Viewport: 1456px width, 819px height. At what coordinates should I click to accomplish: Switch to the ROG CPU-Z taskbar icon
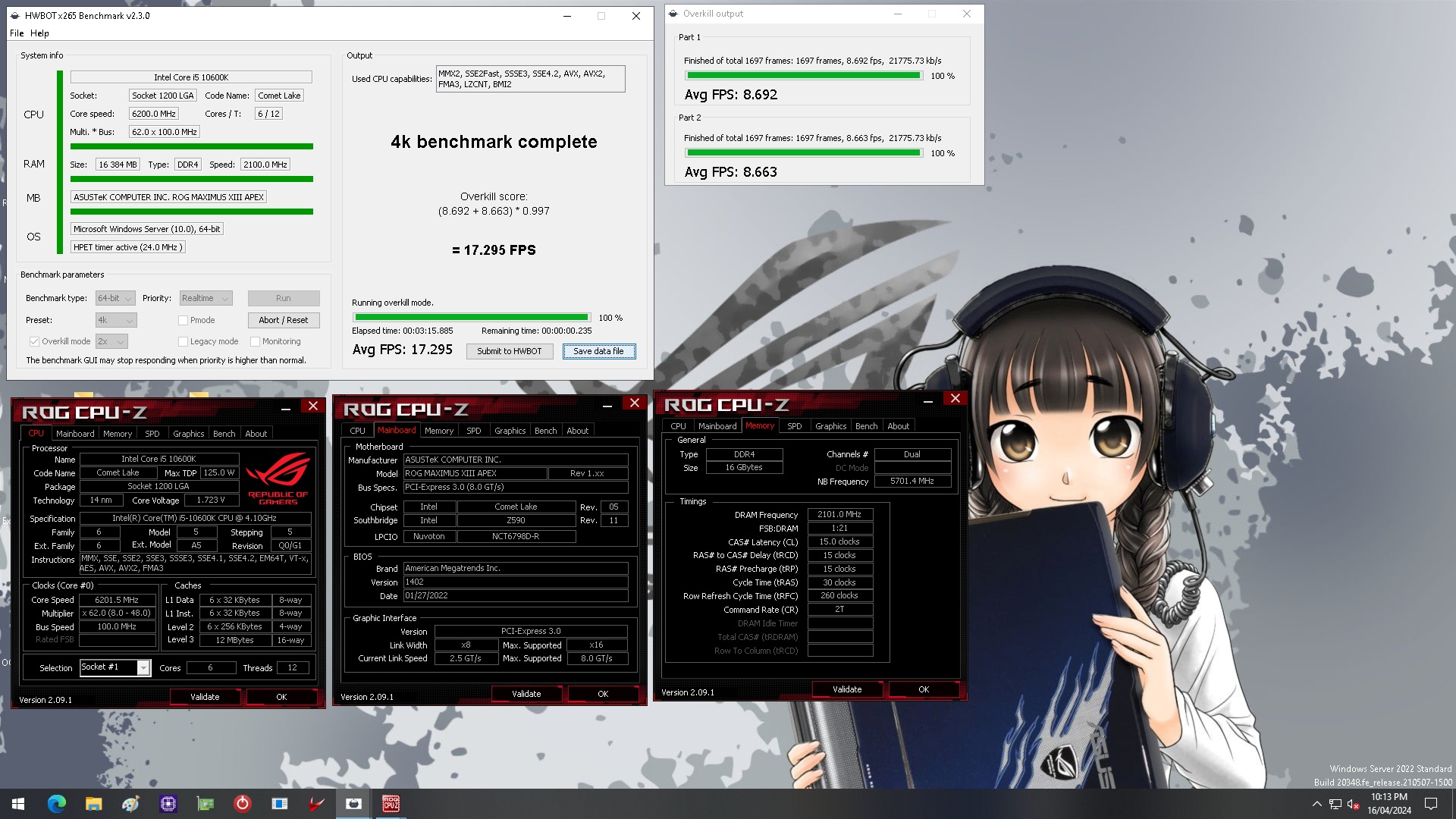pos(391,804)
